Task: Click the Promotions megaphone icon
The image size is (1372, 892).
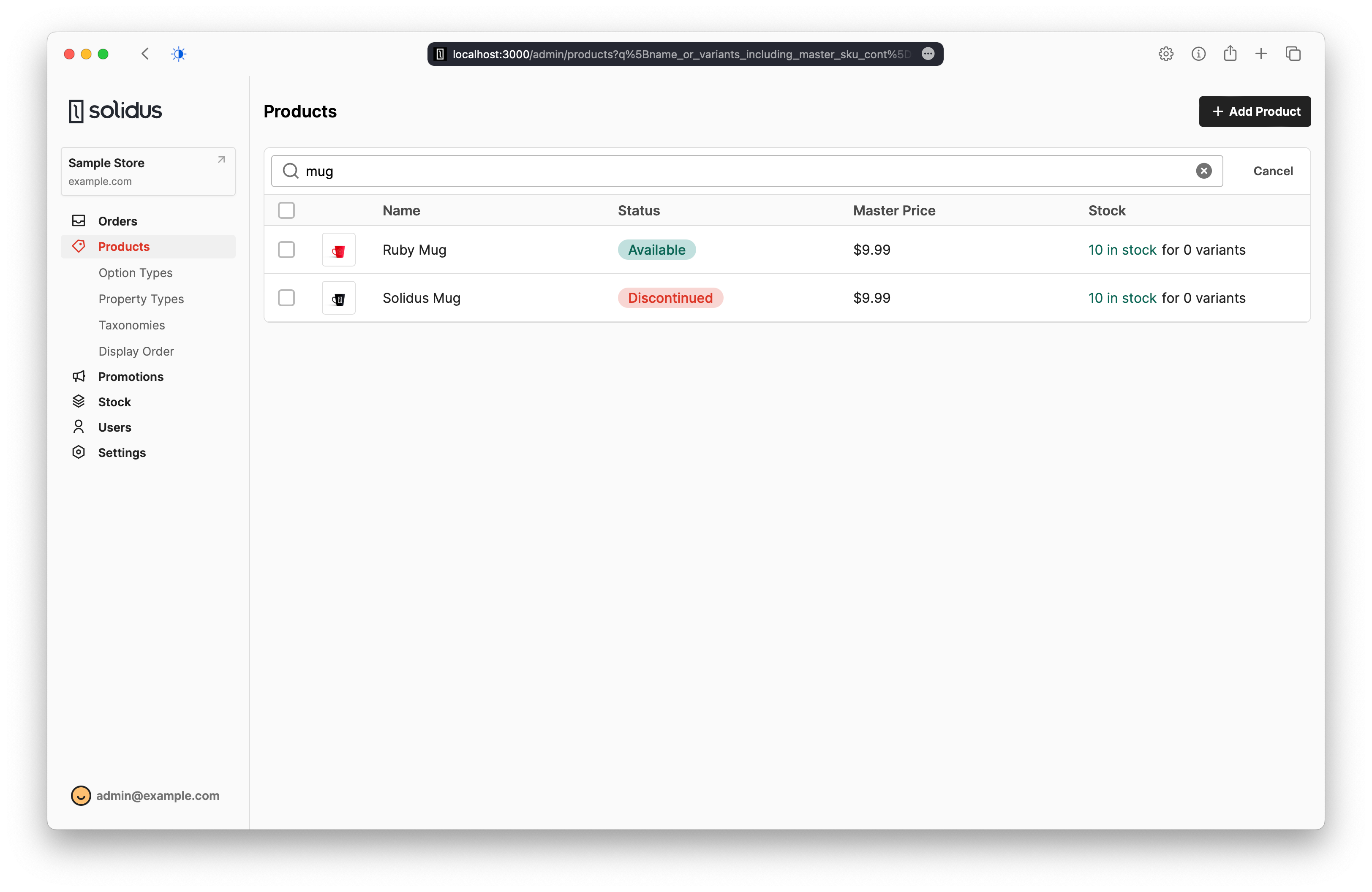Action: pos(79,376)
